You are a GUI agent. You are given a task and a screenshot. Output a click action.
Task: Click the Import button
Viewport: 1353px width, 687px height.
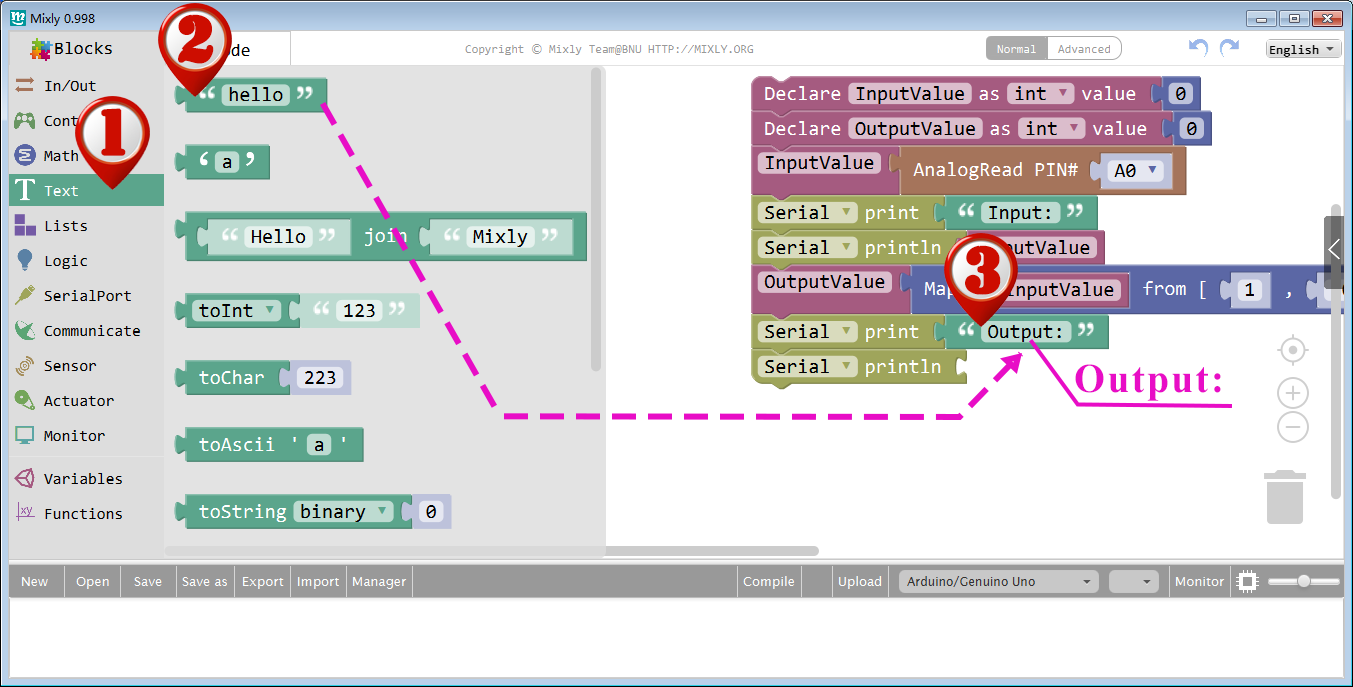tap(318, 581)
